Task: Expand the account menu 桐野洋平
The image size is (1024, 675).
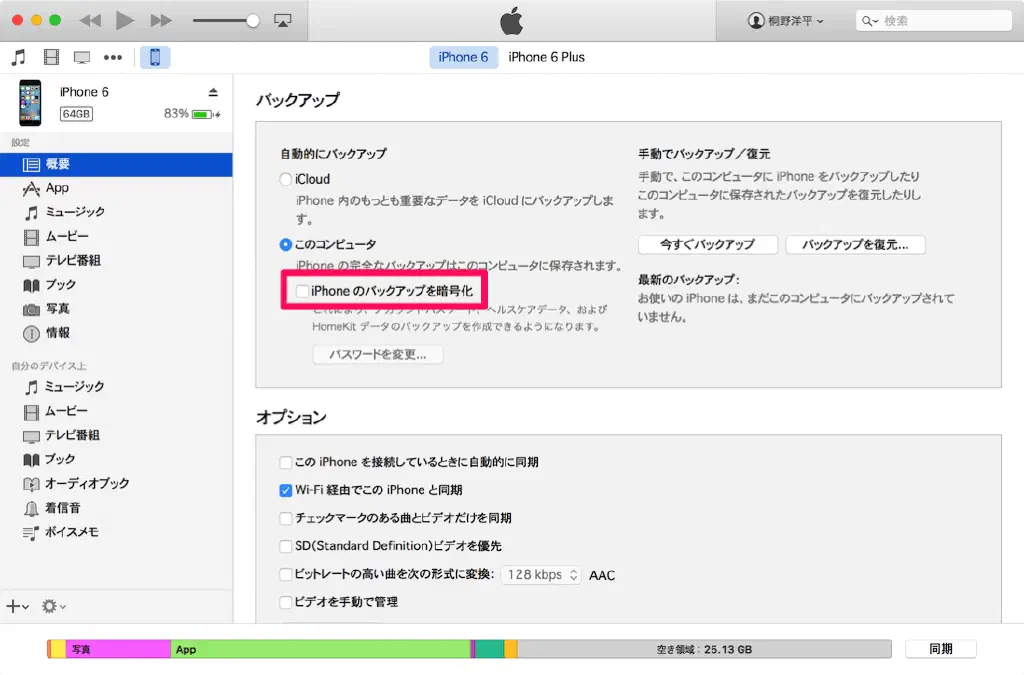Action: tap(785, 21)
